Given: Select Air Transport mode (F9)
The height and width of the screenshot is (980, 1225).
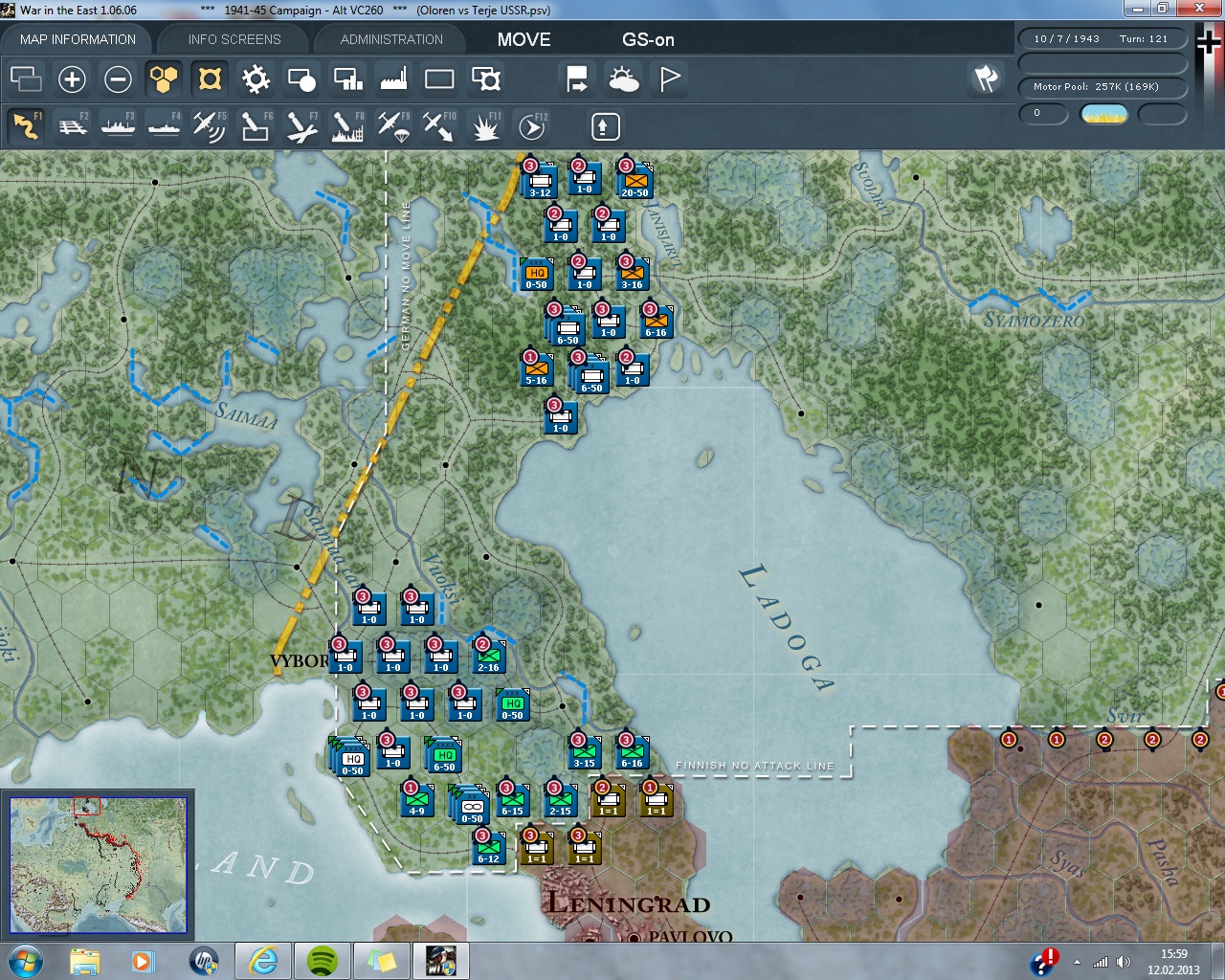Looking at the screenshot, I should [x=393, y=126].
